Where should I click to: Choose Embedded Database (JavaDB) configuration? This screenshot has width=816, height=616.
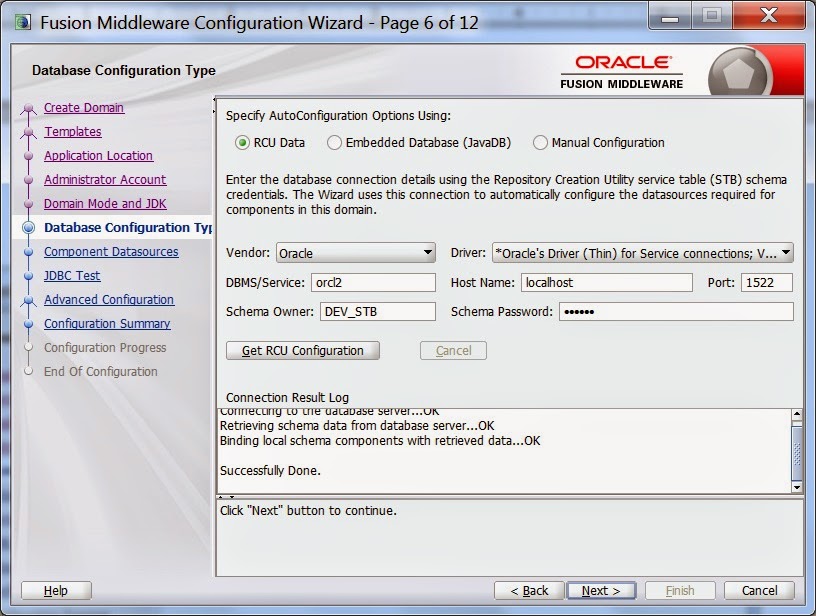pos(333,142)
